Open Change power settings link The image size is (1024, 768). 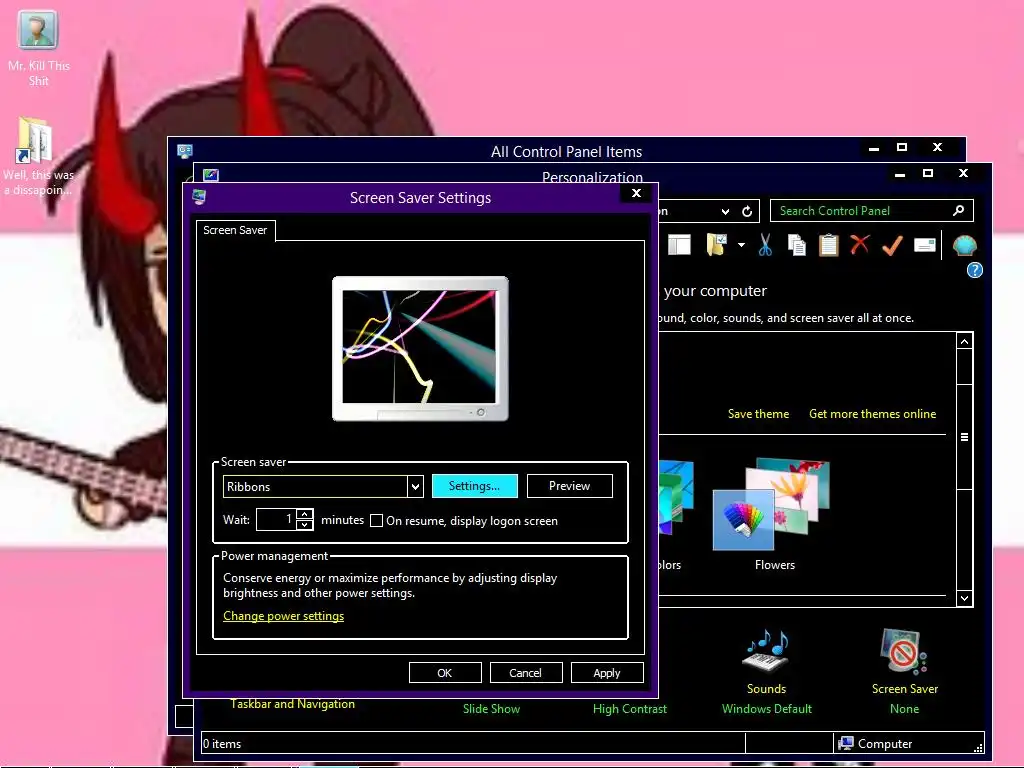pos(283,616)
